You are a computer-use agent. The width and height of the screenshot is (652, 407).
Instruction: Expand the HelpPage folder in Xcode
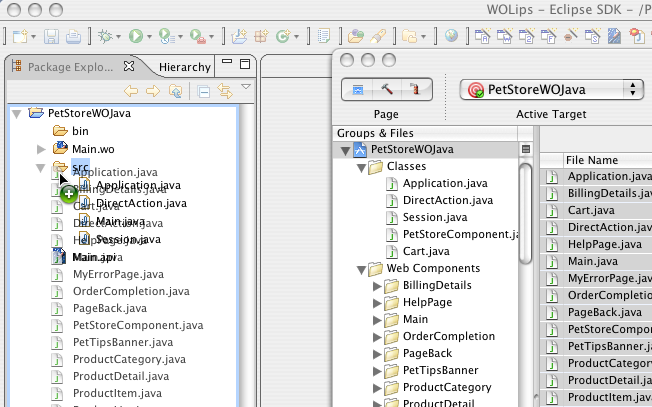[x=377, y=303]
